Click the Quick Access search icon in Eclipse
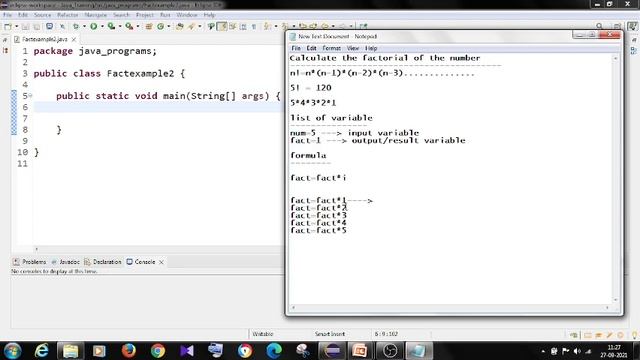Screen dimensions: 640x360 click(599, 27)
